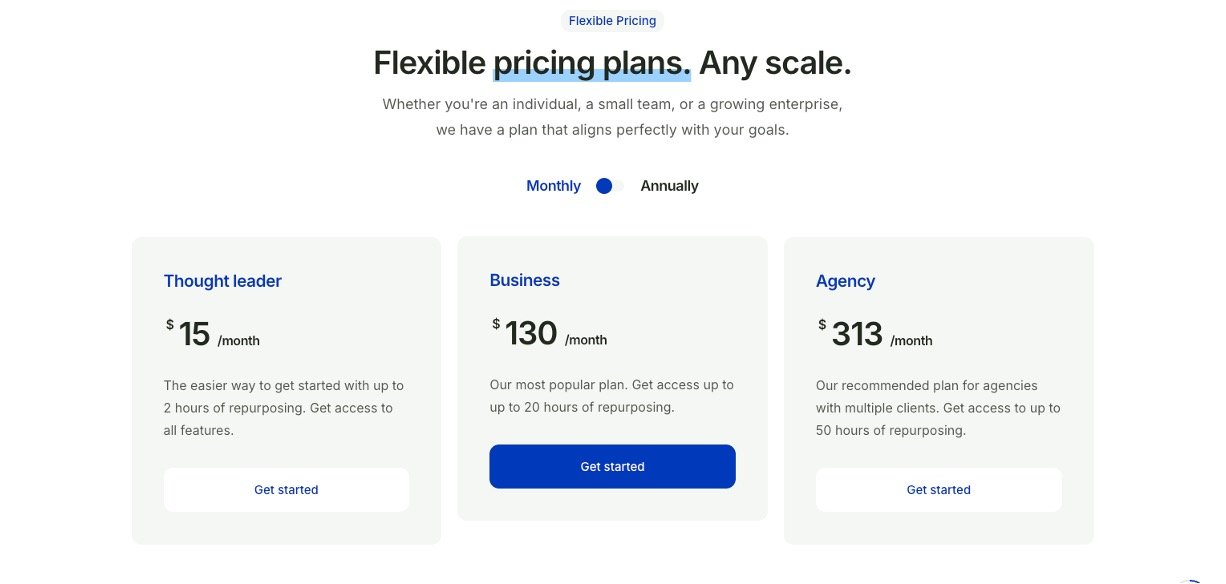Viewport: 1226px width, 584px height.
Task: Select the Agency plan title
Action: pos(845,281)
